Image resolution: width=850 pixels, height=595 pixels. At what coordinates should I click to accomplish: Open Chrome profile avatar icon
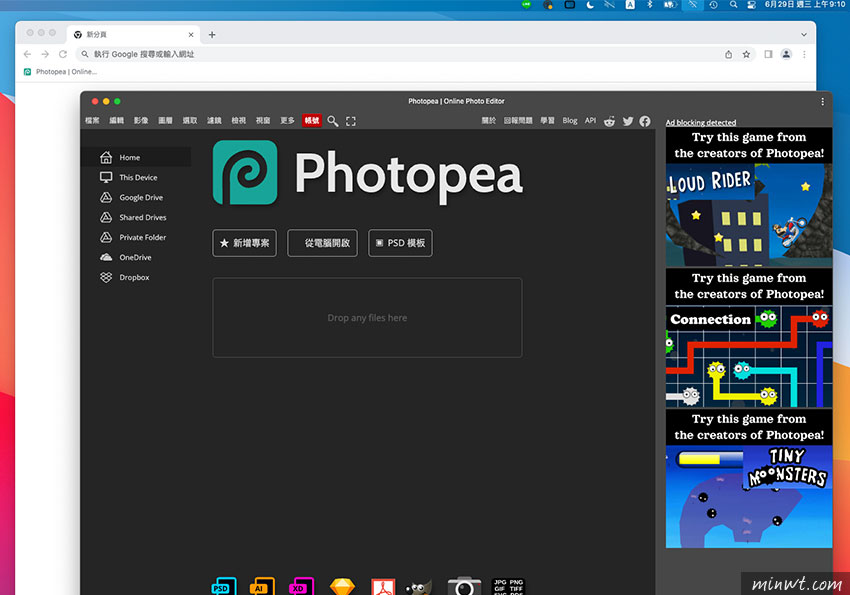[x=786, y=54]
